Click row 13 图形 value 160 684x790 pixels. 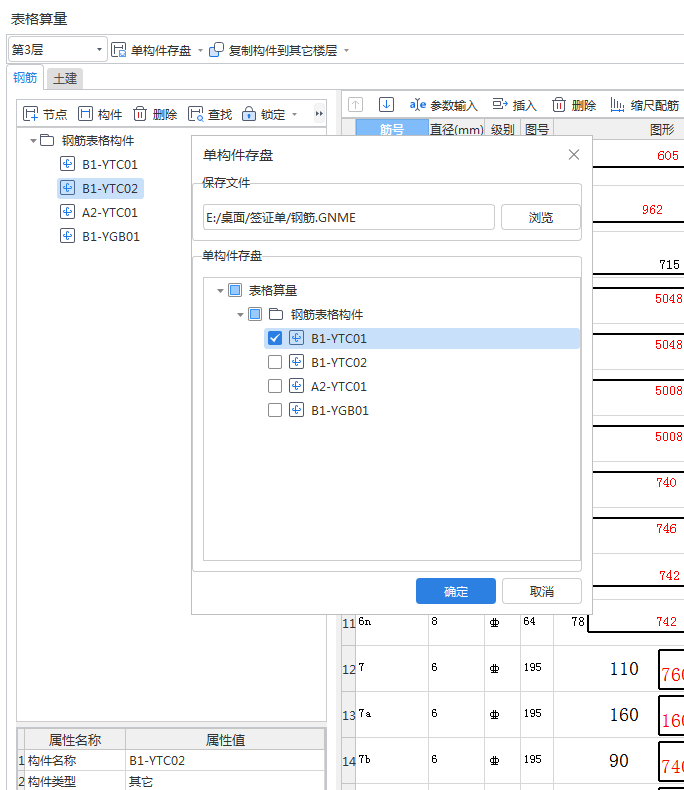[x=624, y=714]
